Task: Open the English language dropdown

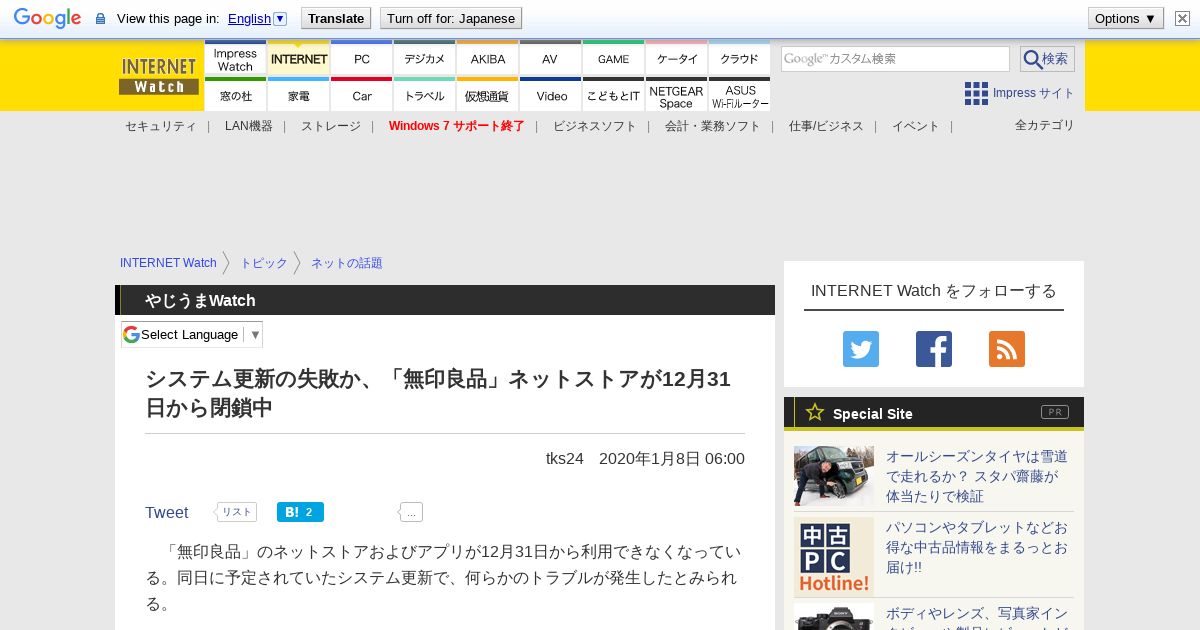Action: click(257, 18)
